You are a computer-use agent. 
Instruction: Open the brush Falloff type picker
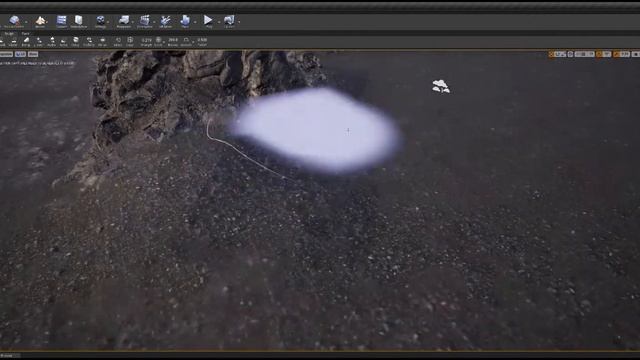point(186,41)
